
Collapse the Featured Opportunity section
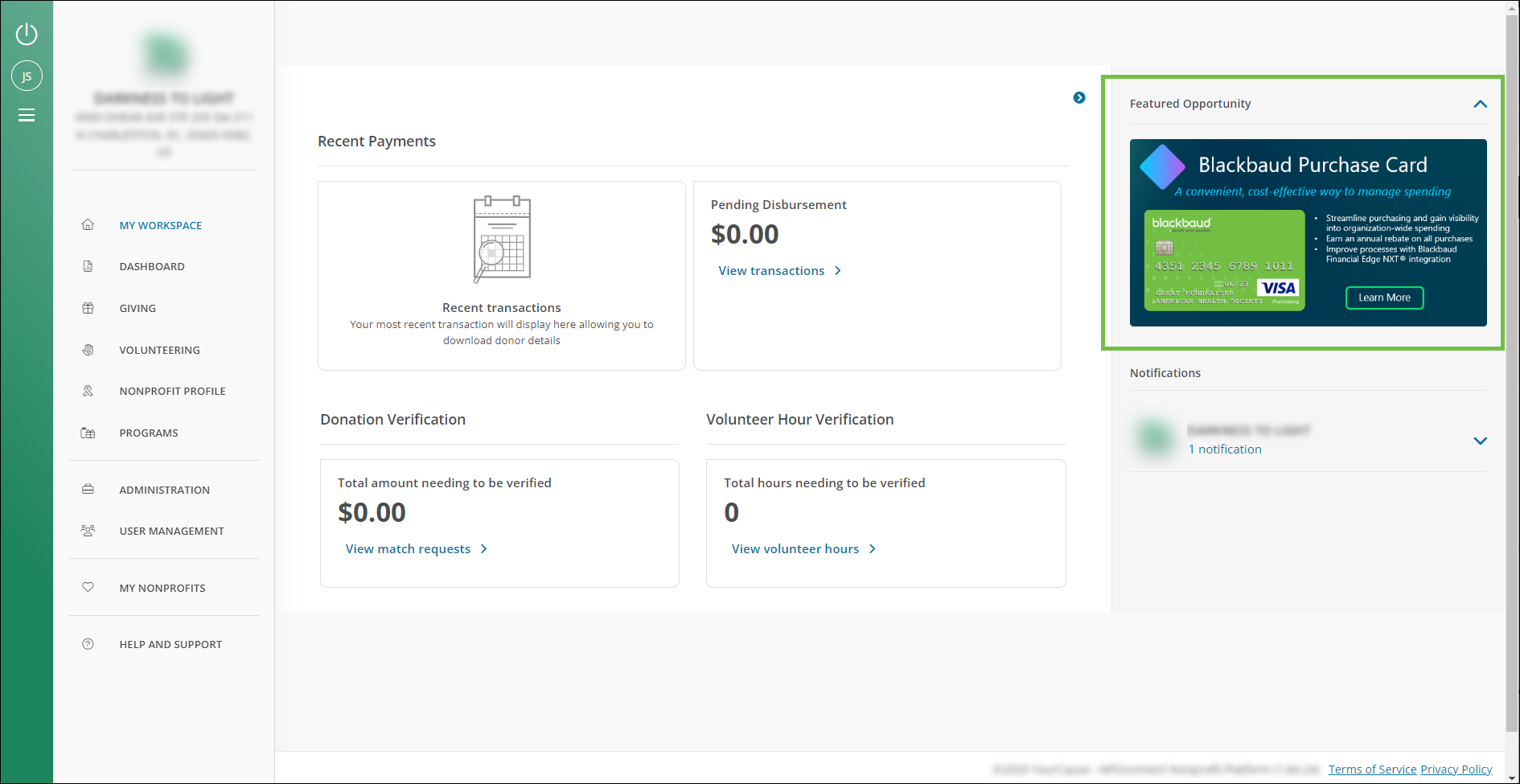[x=1480, y=104]
